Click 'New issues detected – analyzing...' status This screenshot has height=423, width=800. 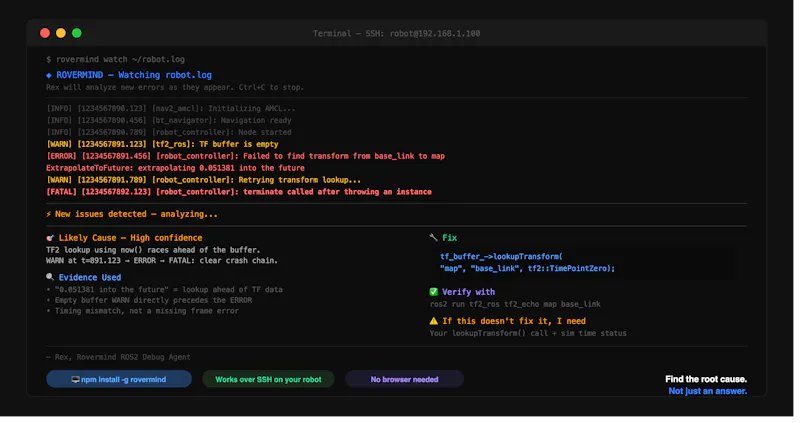[136, 215]
